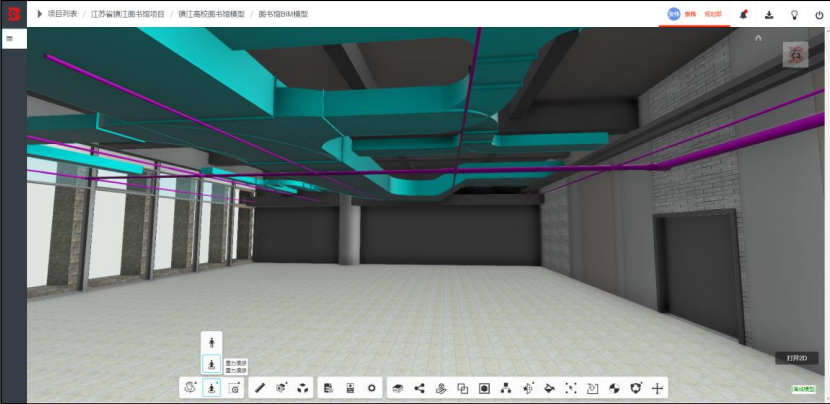
Task: Click the mirror split plane icon
Action: pos(528,388)
